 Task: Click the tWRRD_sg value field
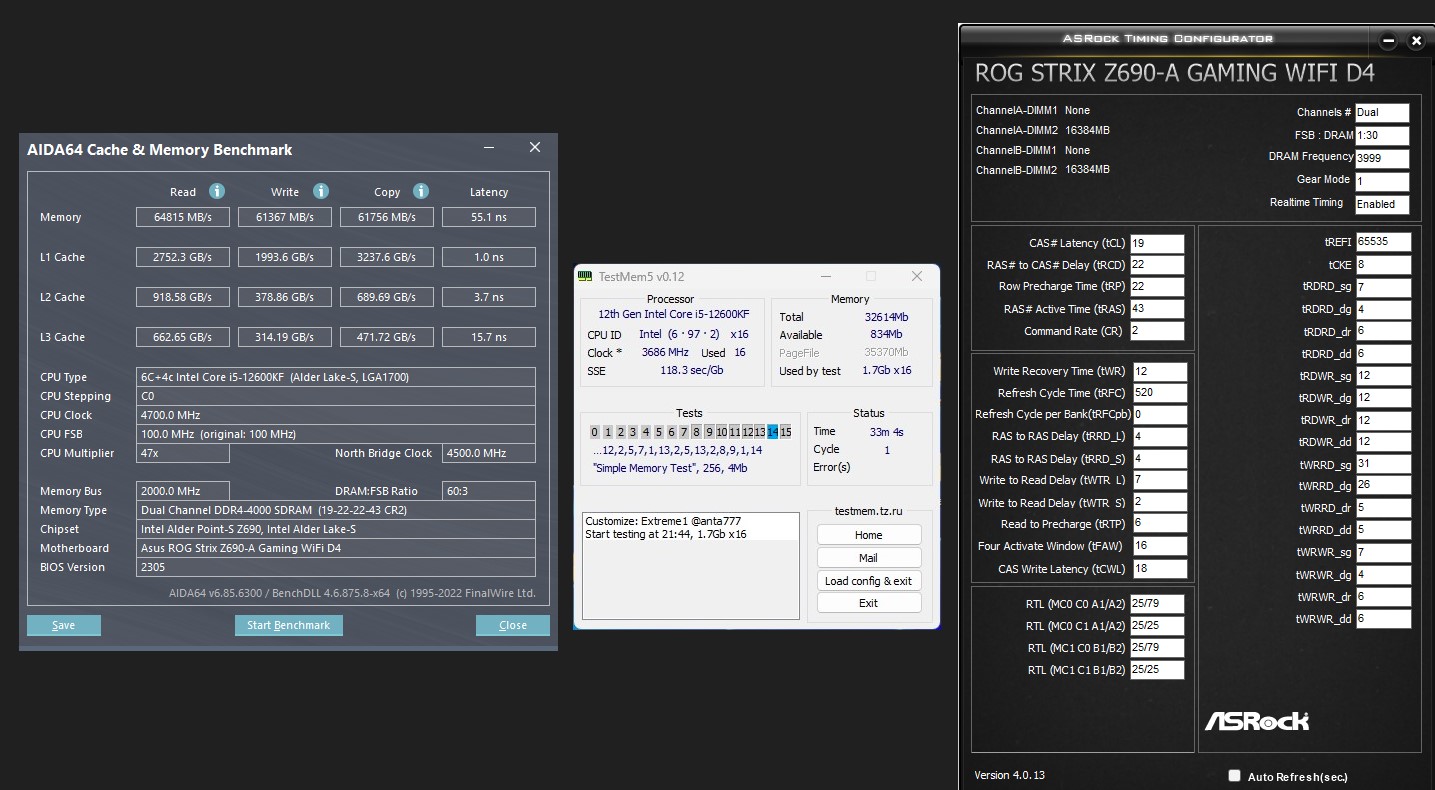[1383, 464]
